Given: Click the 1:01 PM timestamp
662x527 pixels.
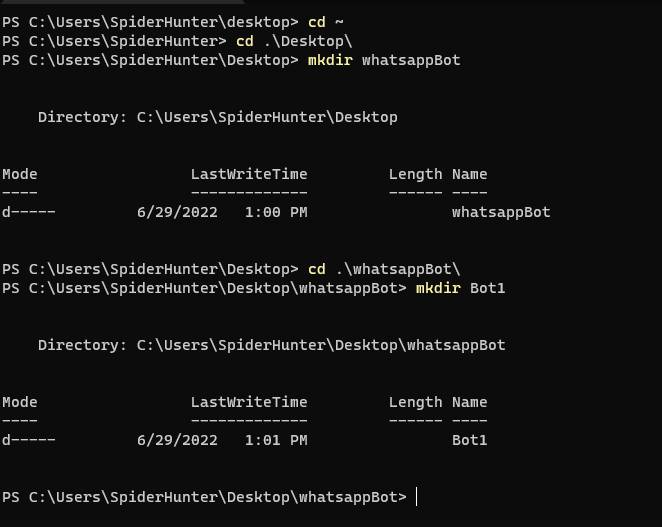Looking at the screenshot, I should [276, 440].
